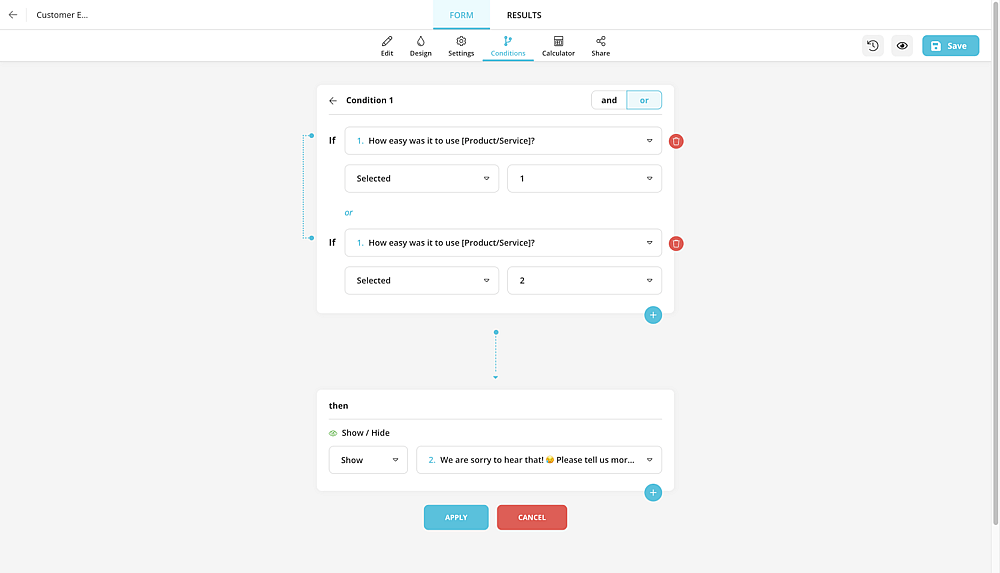The width and height of the screenshot is (1000, 573).
Task: Click the red CANCEL button
Action: pos(532,517)
